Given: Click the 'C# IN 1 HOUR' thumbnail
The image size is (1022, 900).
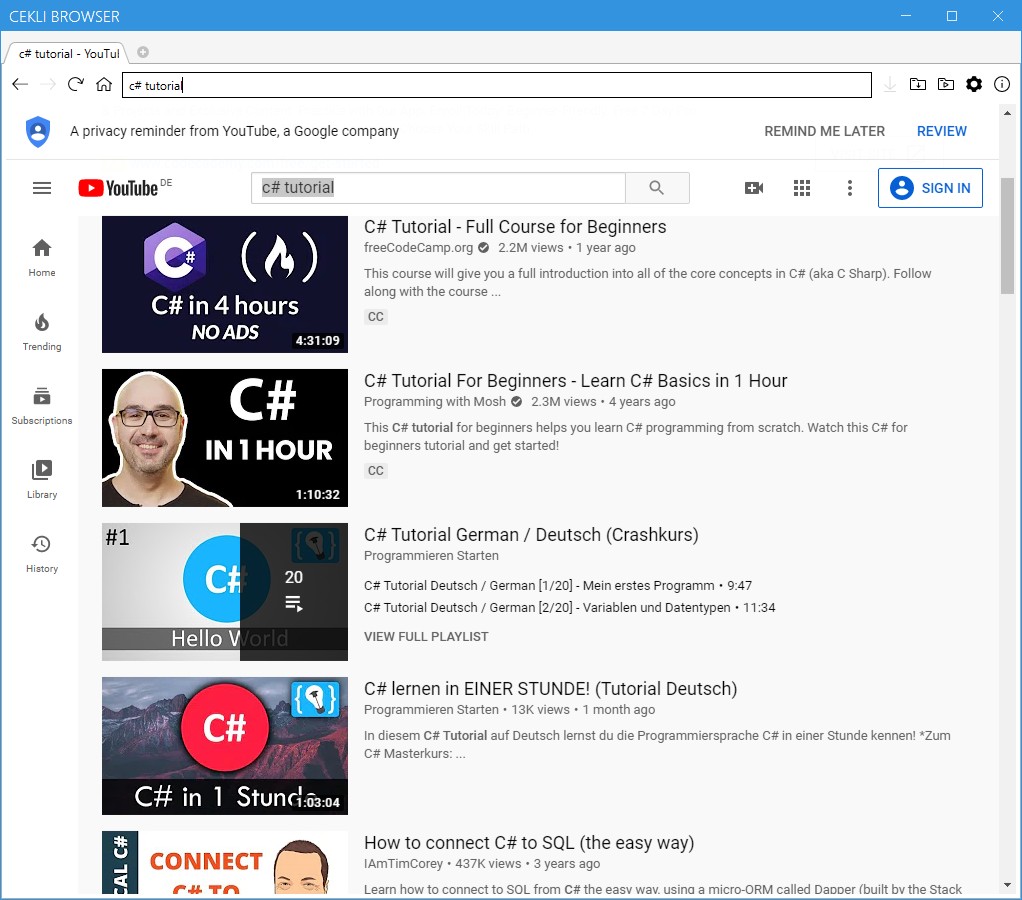Looking at the screenshot, I should point(225,438).
